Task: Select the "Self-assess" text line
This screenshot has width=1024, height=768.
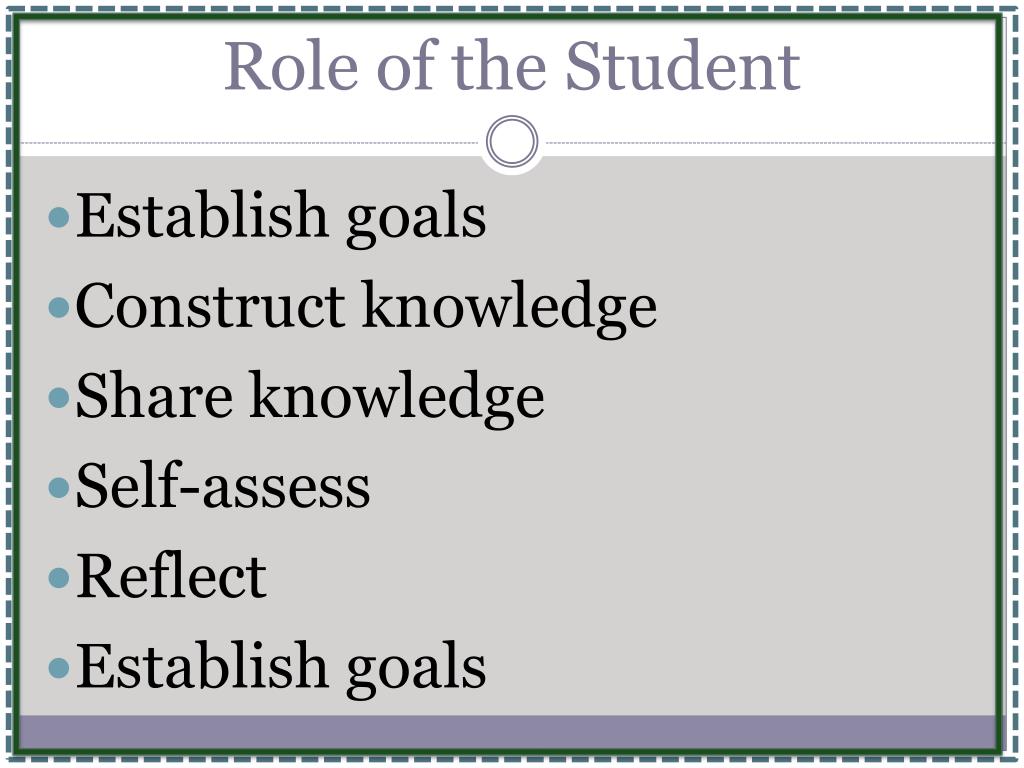Action: tap(223, 485)
